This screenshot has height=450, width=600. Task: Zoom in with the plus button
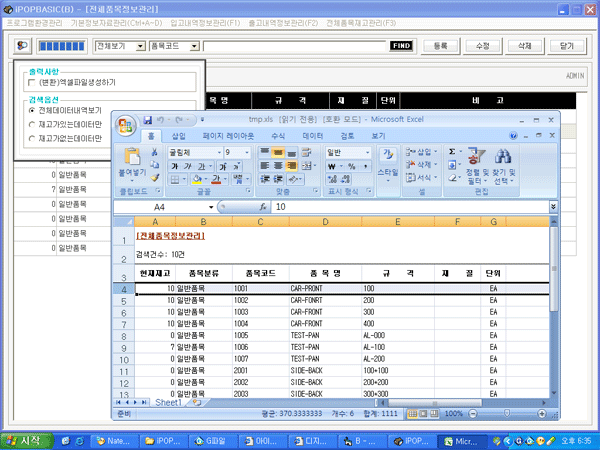(542, 414)
